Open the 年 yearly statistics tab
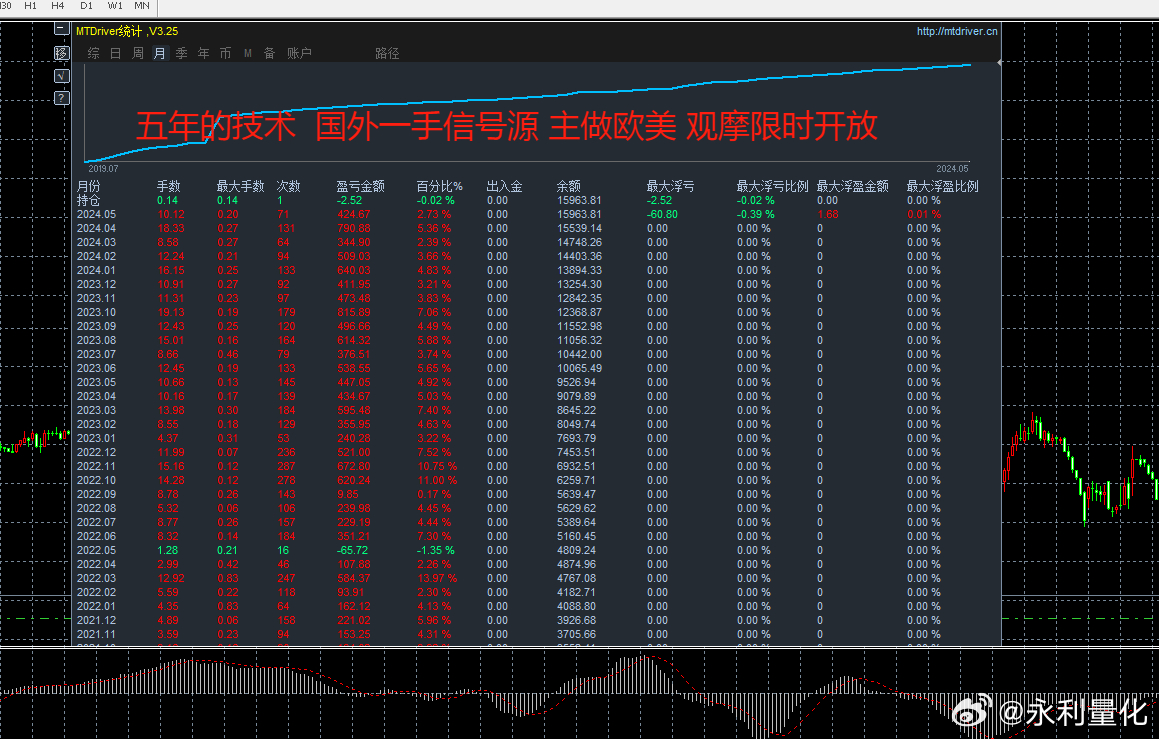 coord(203,53)
